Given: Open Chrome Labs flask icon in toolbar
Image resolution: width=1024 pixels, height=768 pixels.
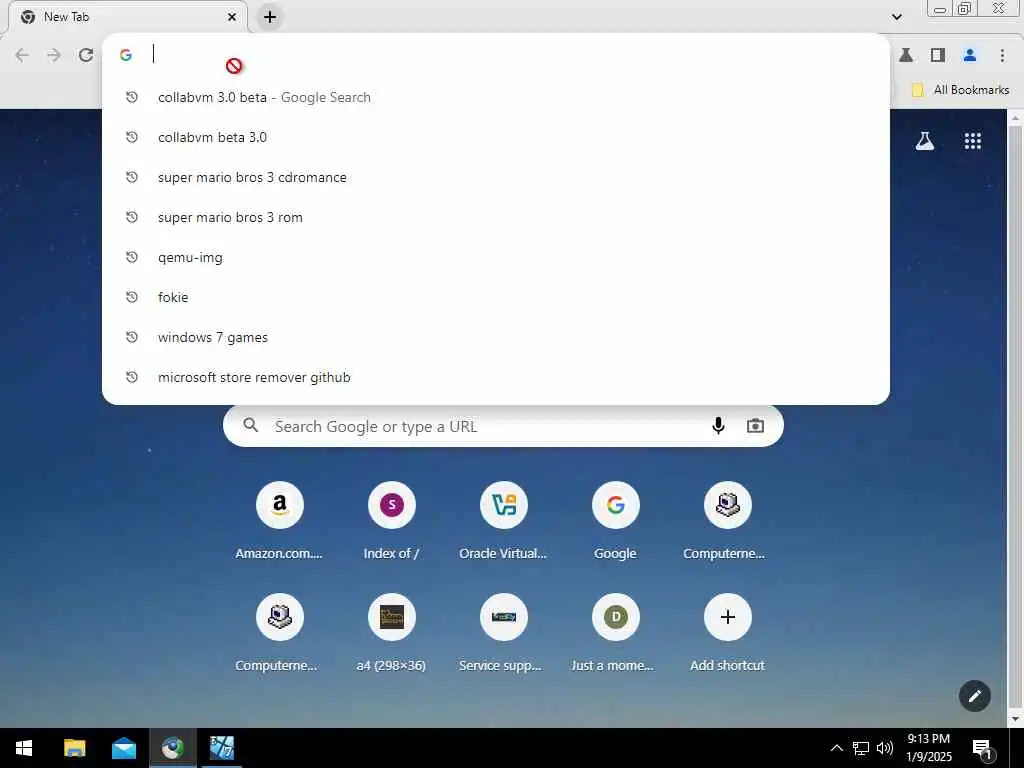Looking at the screenshot, I should coord(906,56).
